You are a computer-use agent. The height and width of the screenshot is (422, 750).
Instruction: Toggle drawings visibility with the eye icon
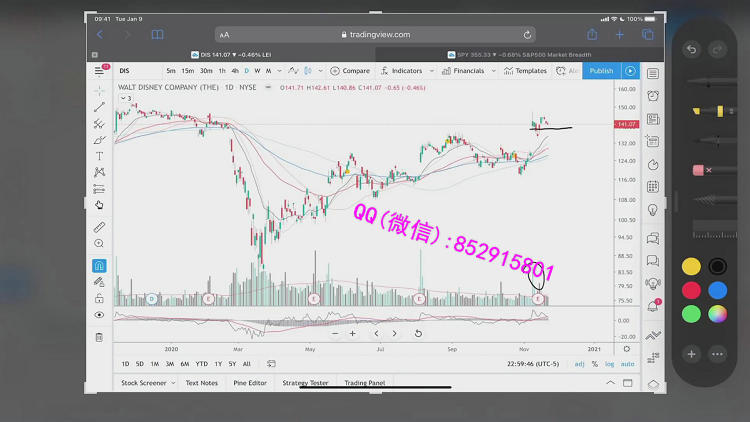pos(99,315)
